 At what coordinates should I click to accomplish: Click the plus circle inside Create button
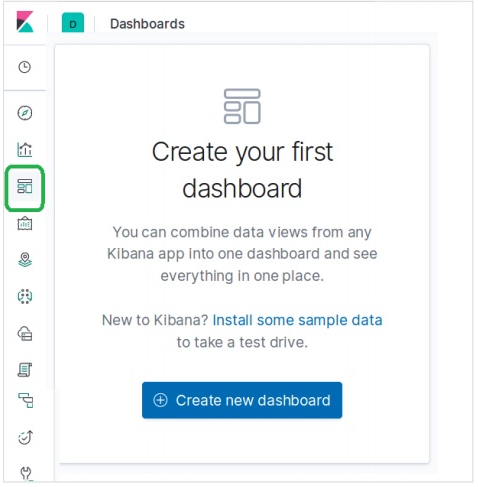tap(160, 400)
